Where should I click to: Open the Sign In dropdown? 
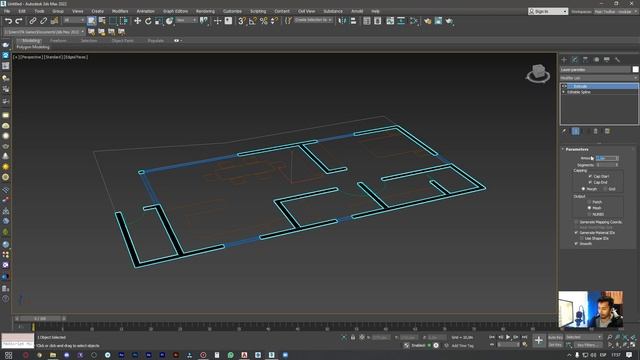(x=548, y=11)
